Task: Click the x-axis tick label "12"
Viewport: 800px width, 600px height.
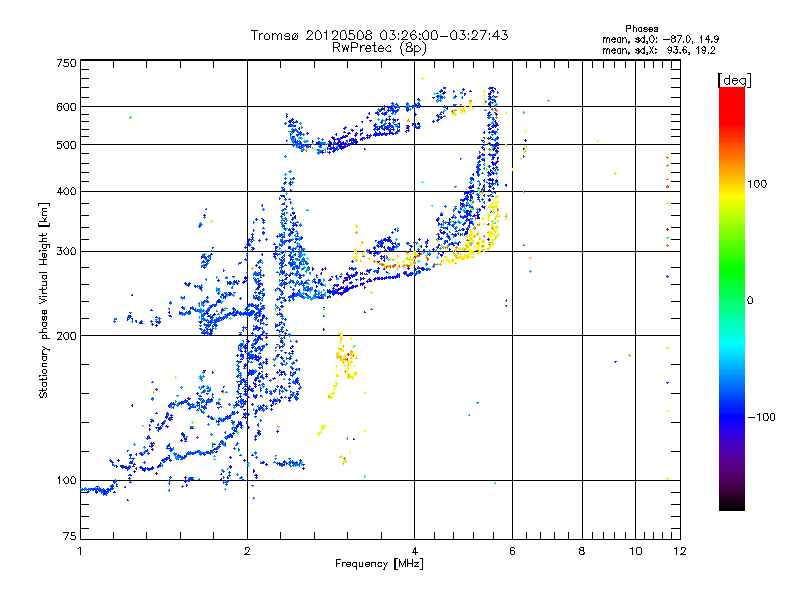Action: click(x=680, y=551)
